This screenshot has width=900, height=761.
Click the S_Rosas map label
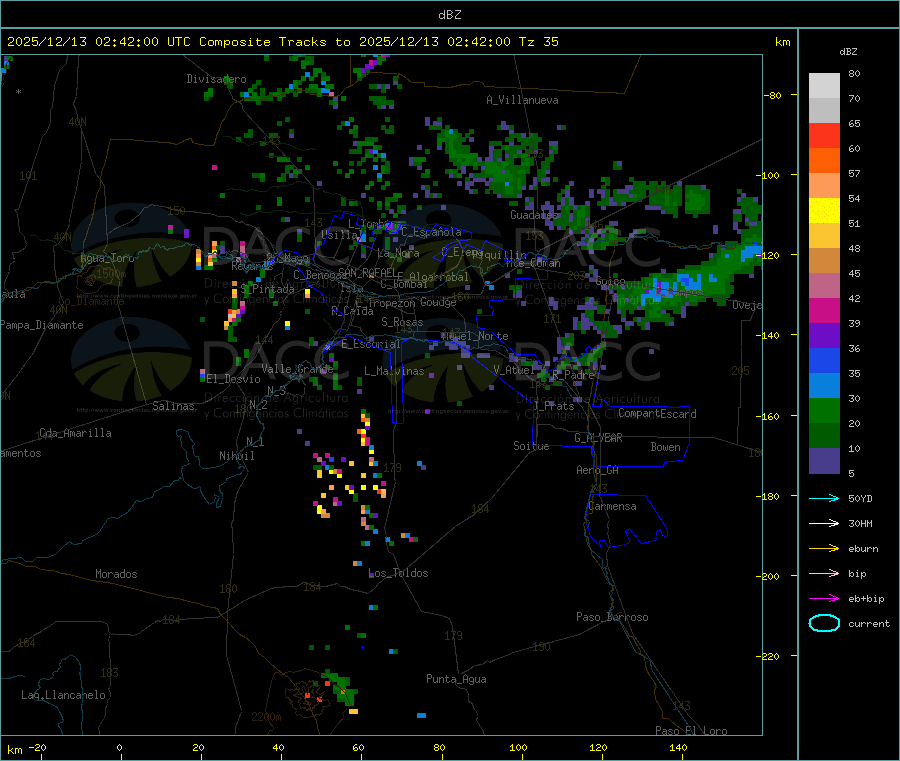click(402, 323)
